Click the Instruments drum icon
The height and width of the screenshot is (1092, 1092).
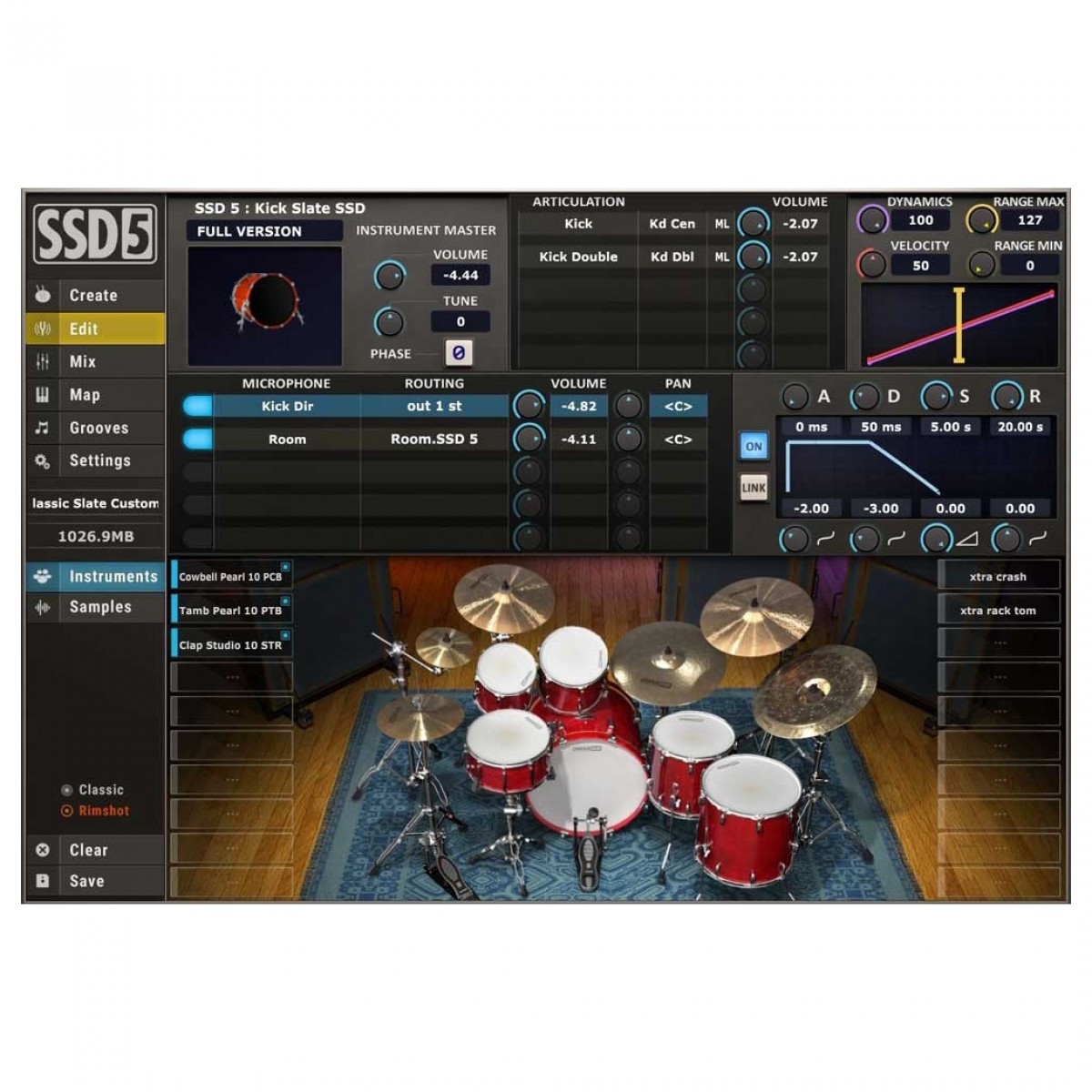click(42, 575)
